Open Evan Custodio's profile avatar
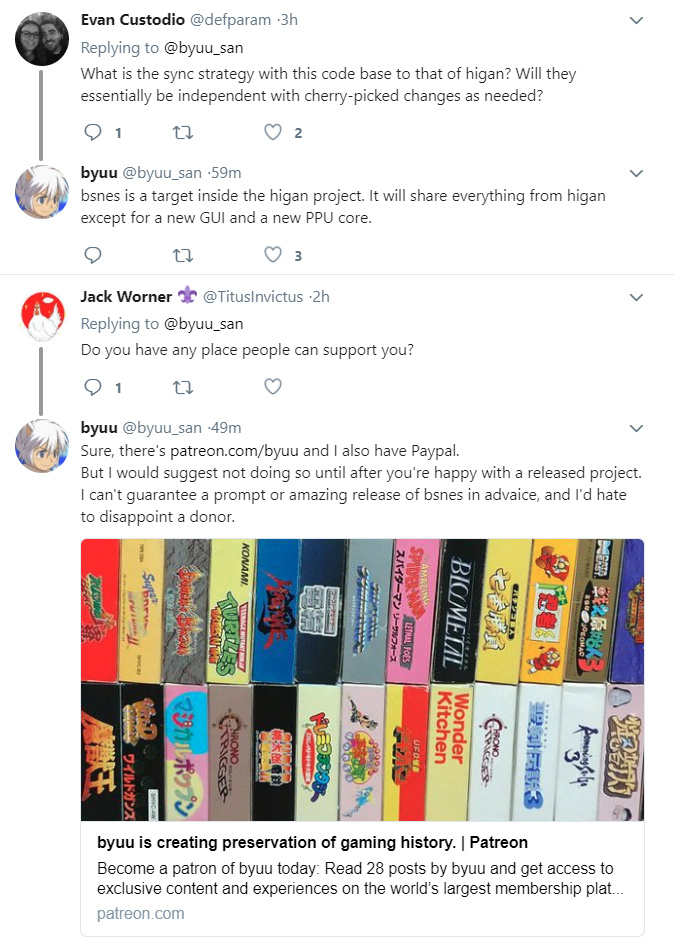The height and width of the screenshot is (949, 674). [x=42, y=39]
